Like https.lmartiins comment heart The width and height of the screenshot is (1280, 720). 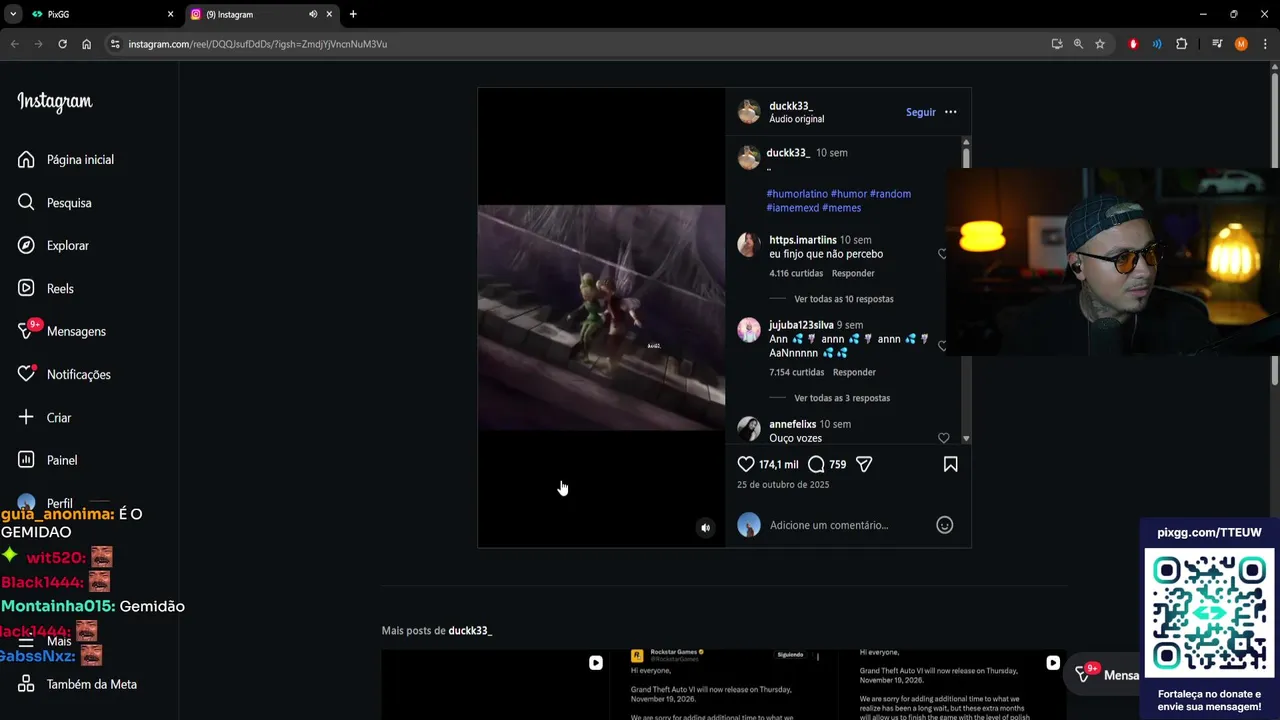point(942,254)
